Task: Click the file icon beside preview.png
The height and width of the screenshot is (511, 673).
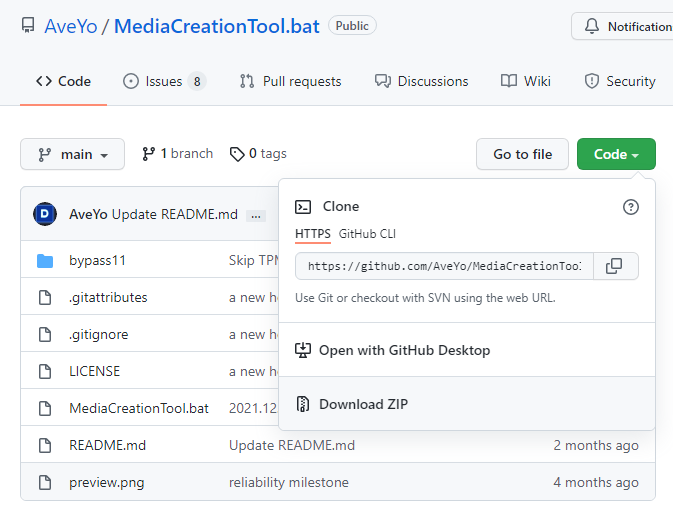Action: [45, 482]
